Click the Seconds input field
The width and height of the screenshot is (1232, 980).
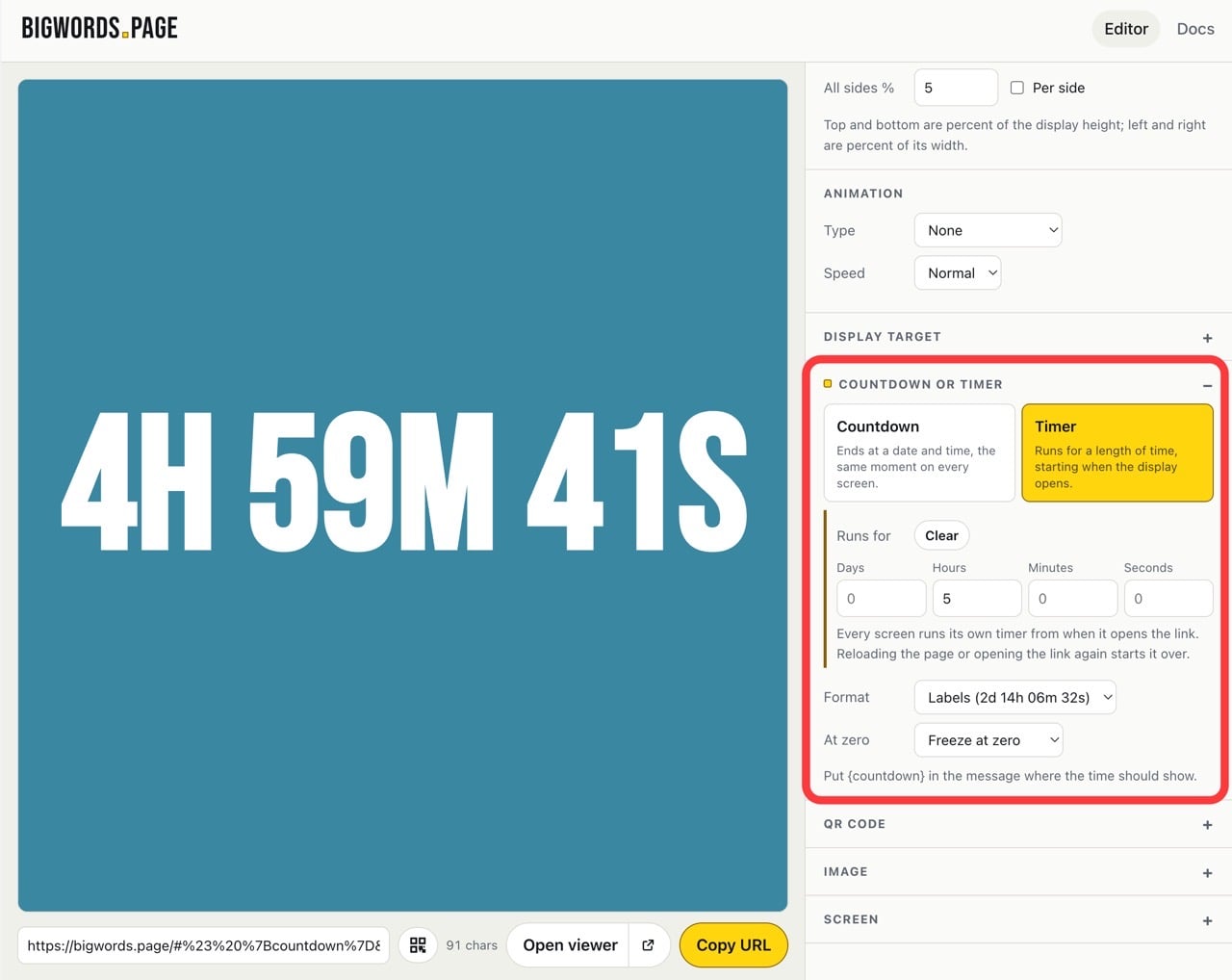(x=1168, y=599)
